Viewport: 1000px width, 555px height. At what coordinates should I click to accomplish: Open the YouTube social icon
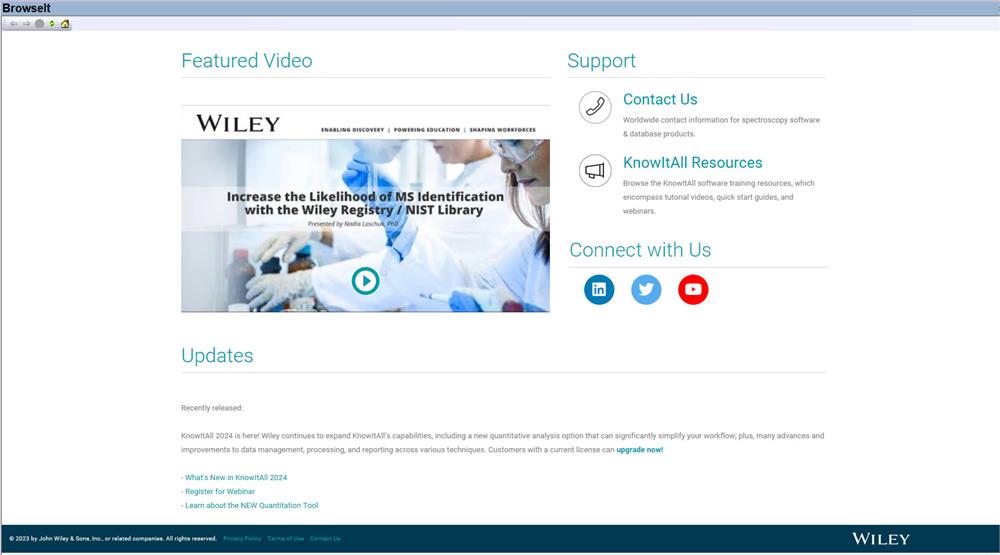tap(693, 289)
